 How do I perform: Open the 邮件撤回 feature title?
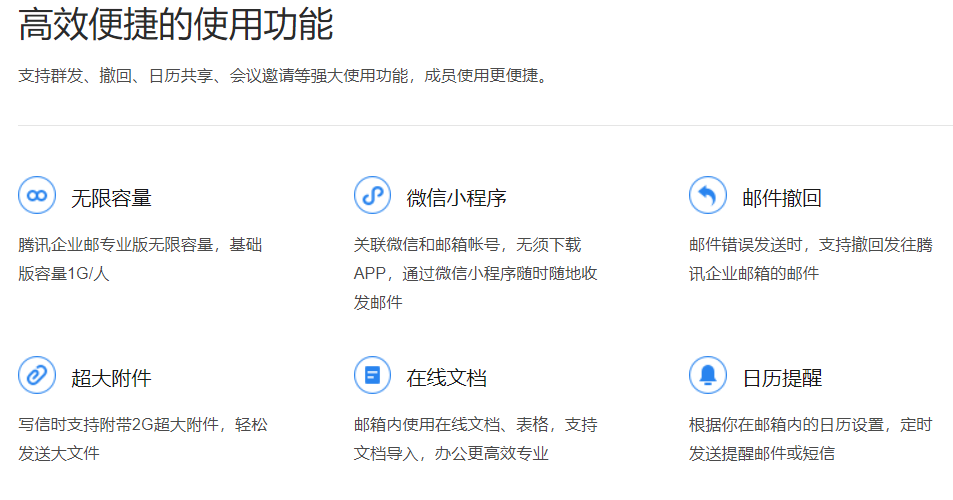click(782, 198)
